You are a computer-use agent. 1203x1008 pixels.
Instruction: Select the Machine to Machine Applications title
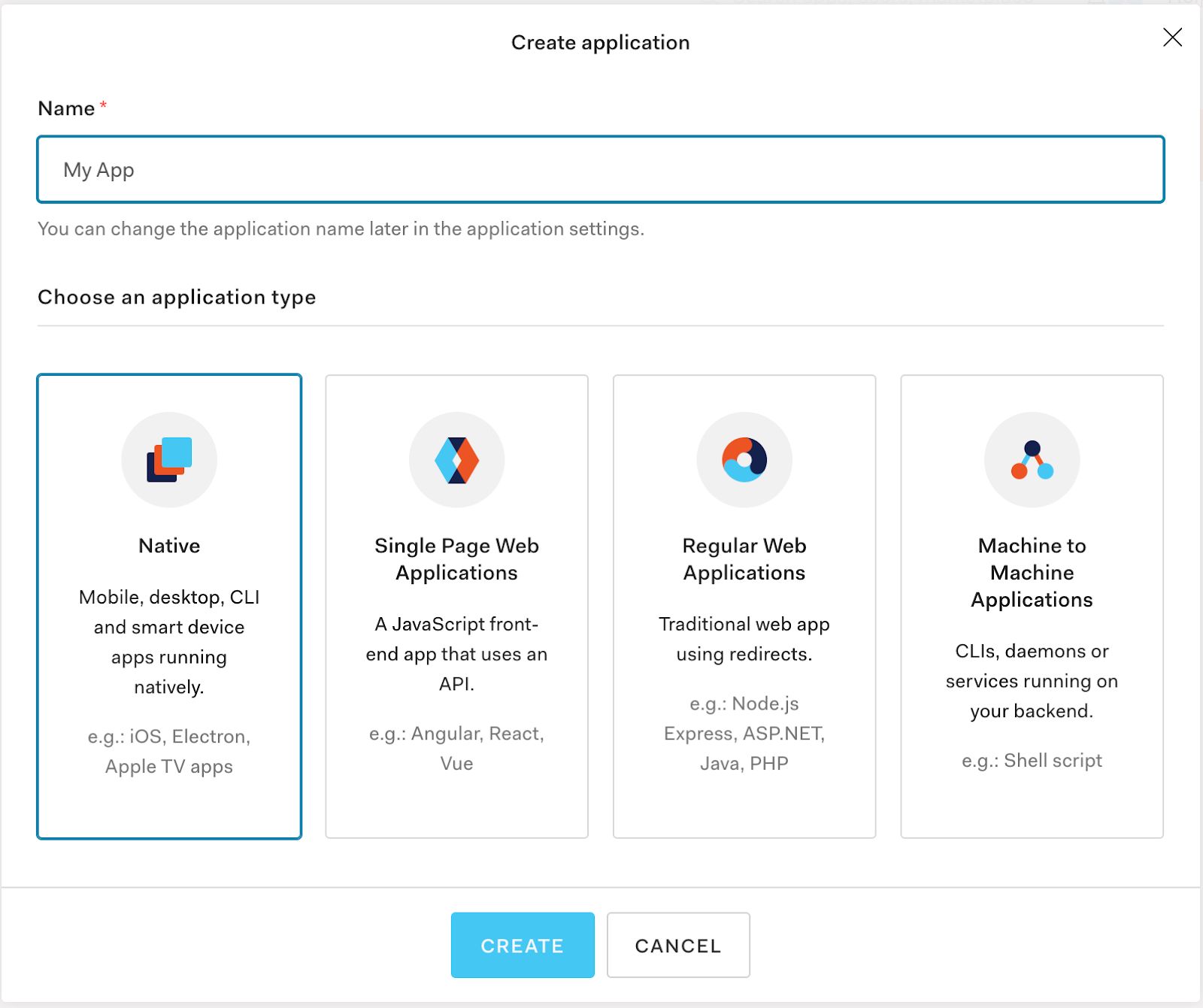point(1032,573)
